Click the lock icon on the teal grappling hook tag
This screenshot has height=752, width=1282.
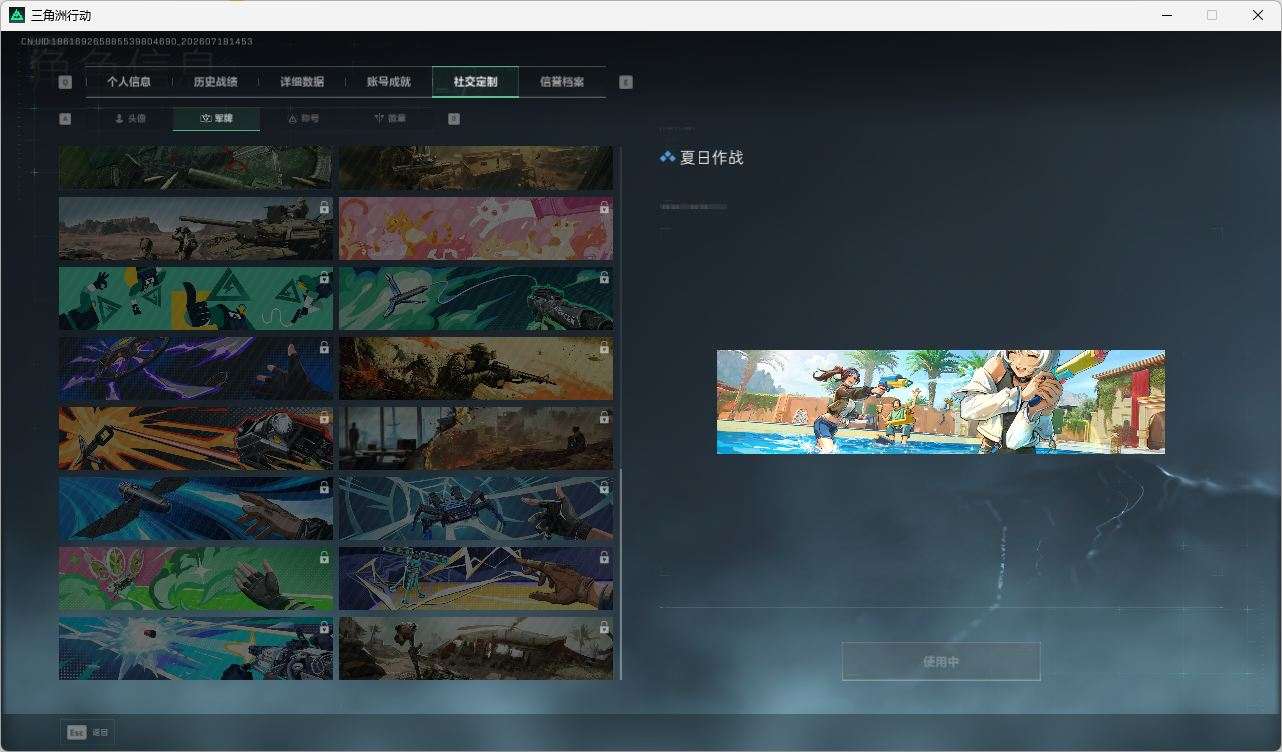[604, 278]
